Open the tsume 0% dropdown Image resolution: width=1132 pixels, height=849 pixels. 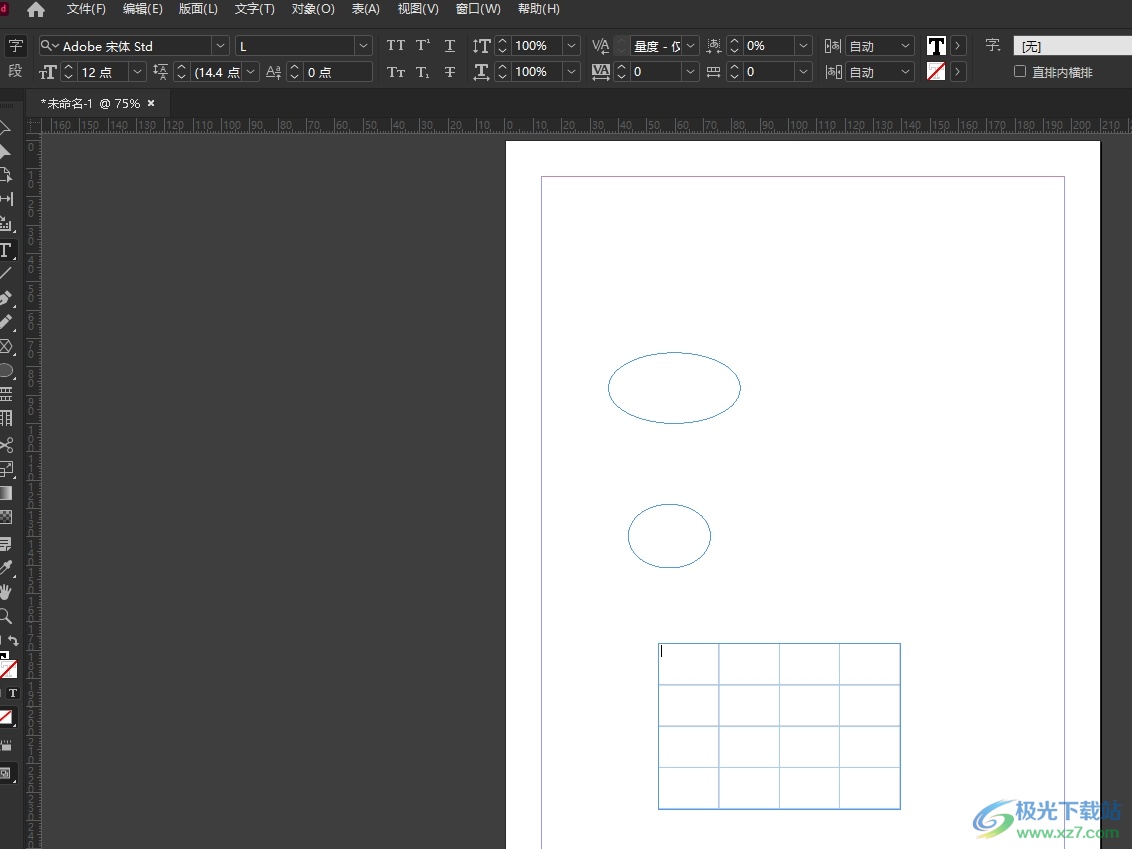tap(803, 45)
